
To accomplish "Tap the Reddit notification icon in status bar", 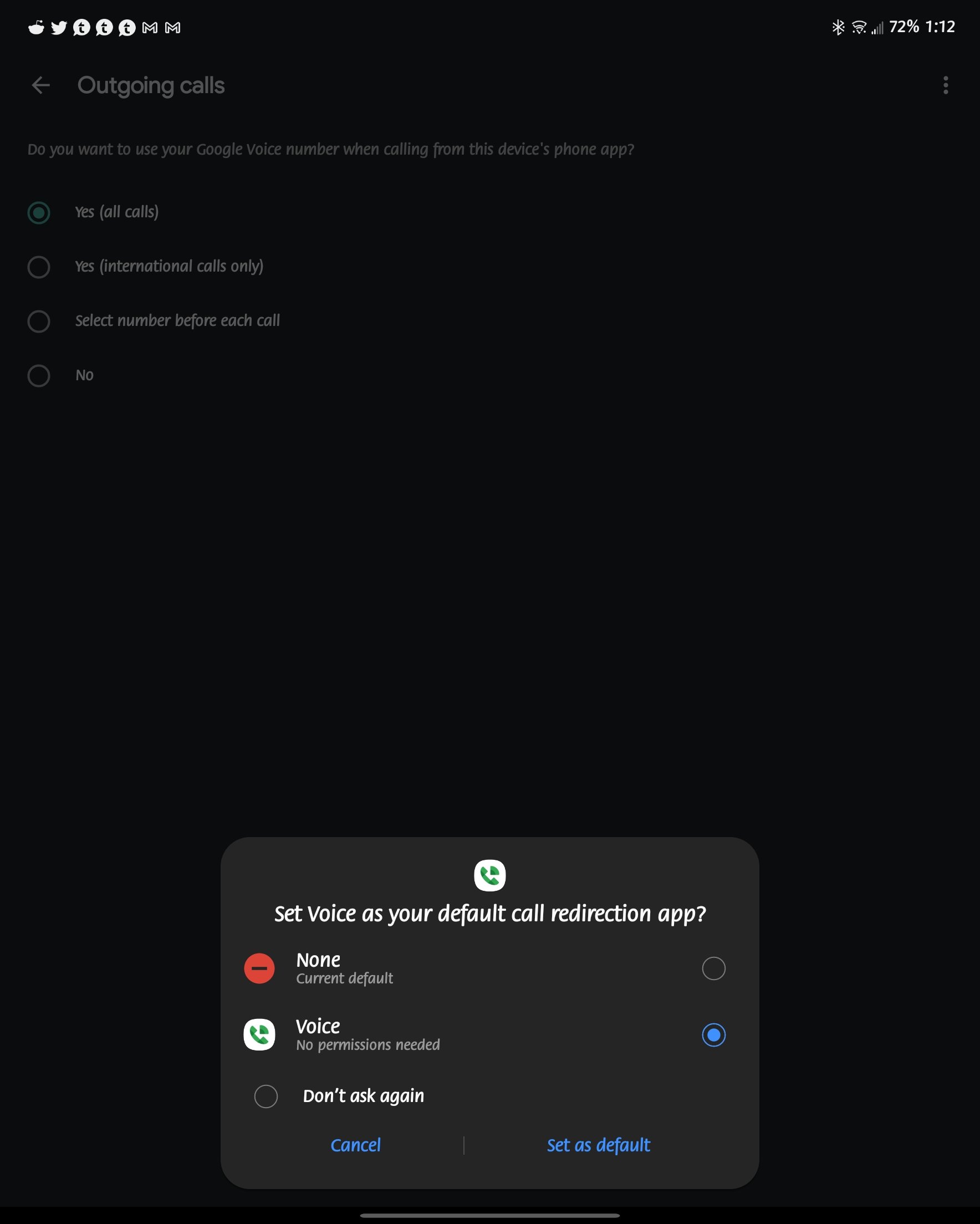I will (x=37, y=27).
